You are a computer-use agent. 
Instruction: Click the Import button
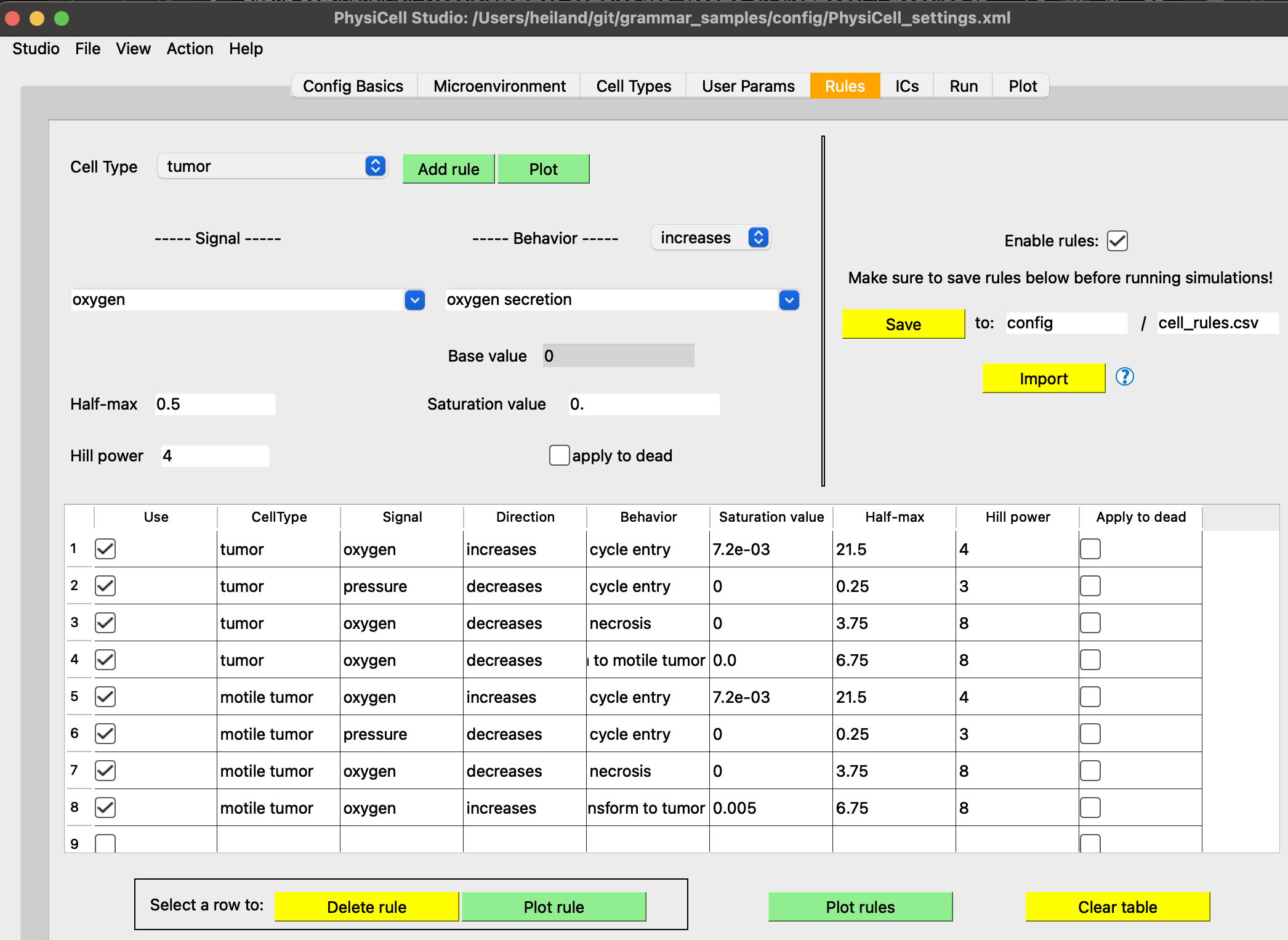click(x=1044, y=378)
